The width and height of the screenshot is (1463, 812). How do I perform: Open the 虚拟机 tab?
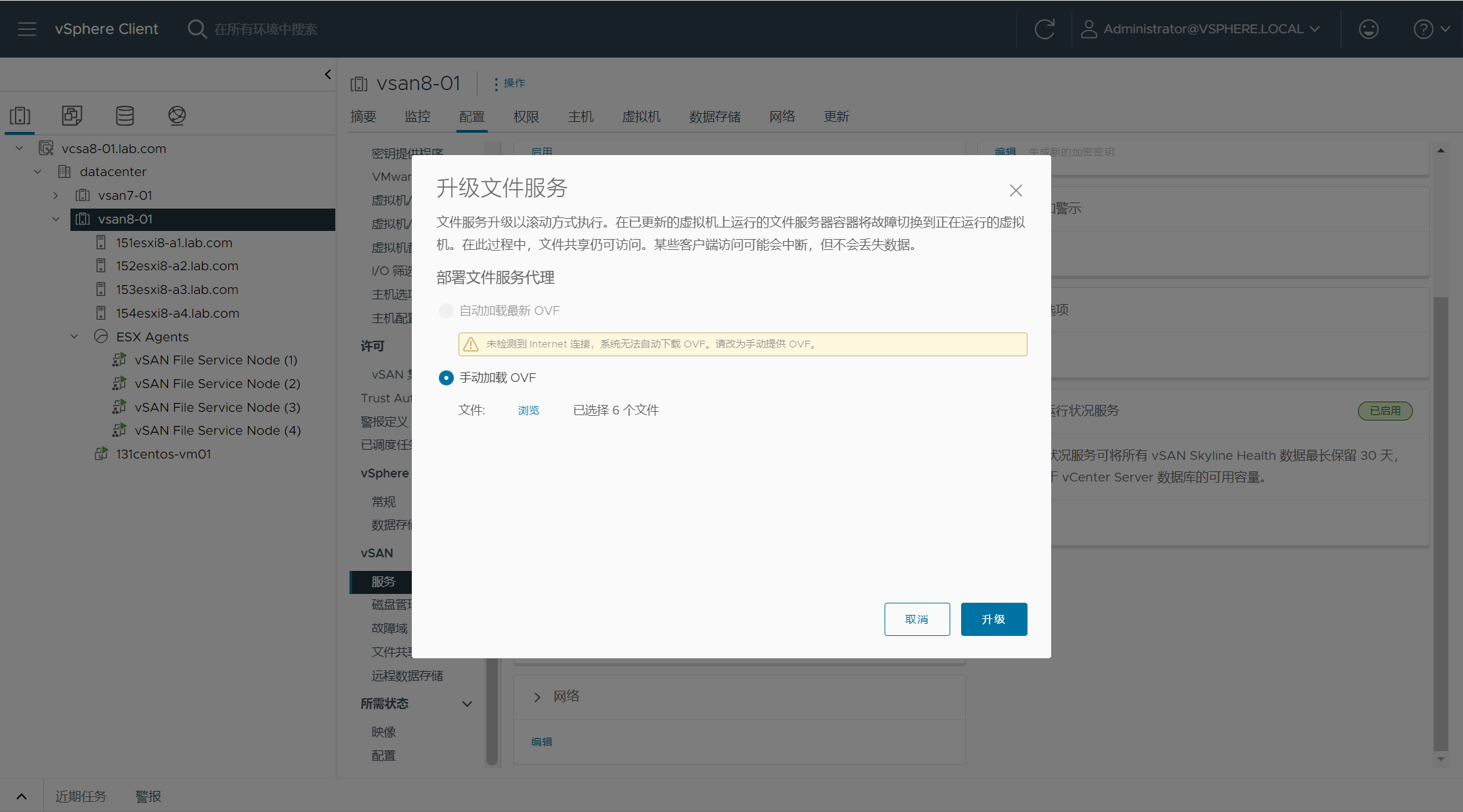(641, 116)
